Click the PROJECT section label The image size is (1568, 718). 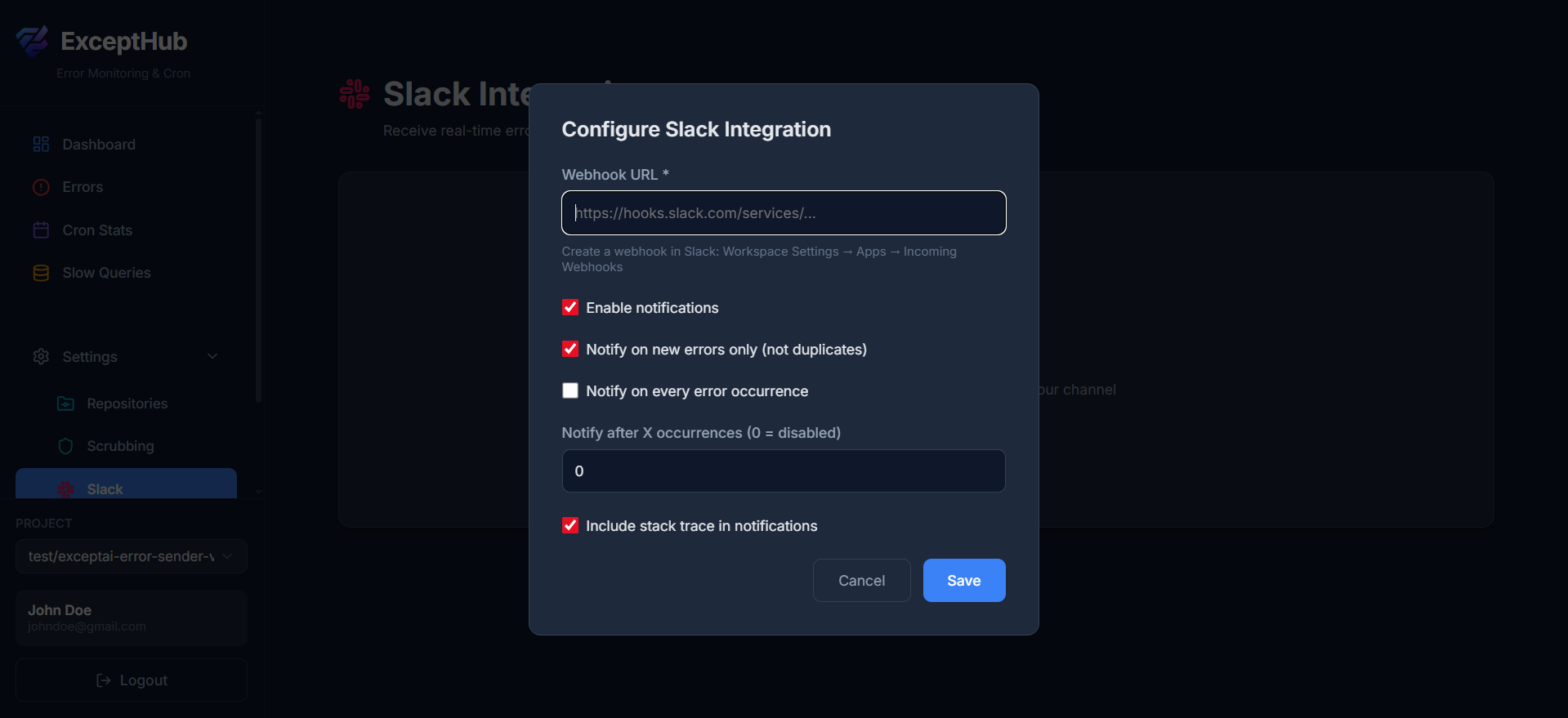coord(44,523)
